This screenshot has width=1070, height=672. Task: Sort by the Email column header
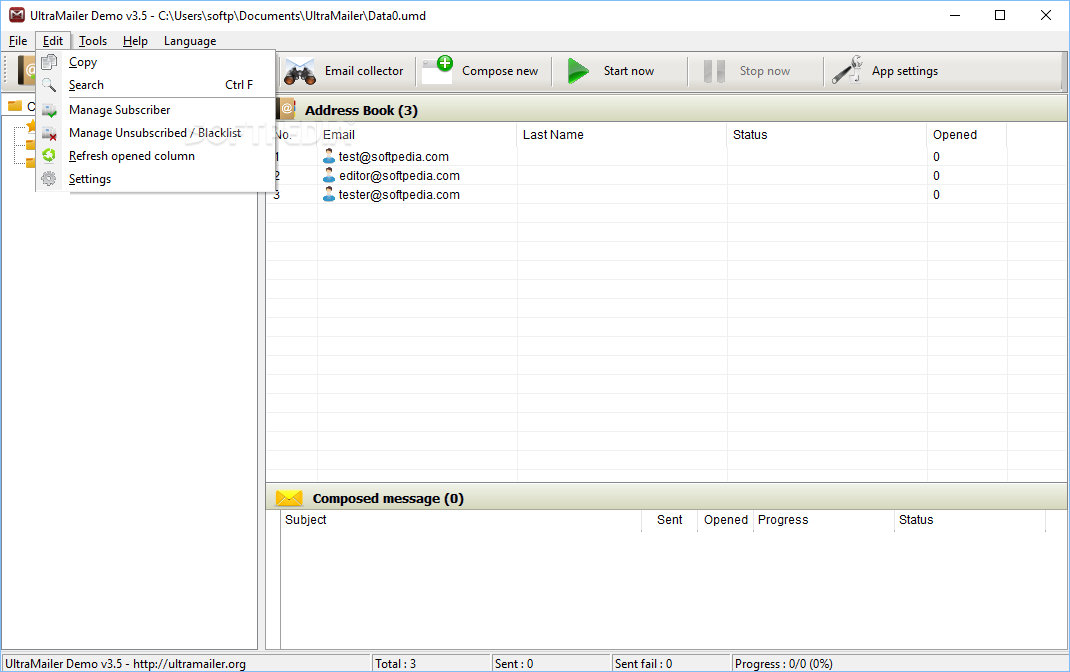click(x=417, y=134)
